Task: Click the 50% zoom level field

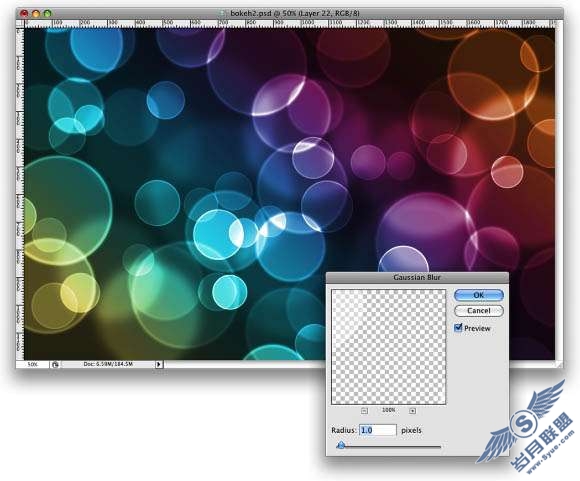Action: (33, 364)
